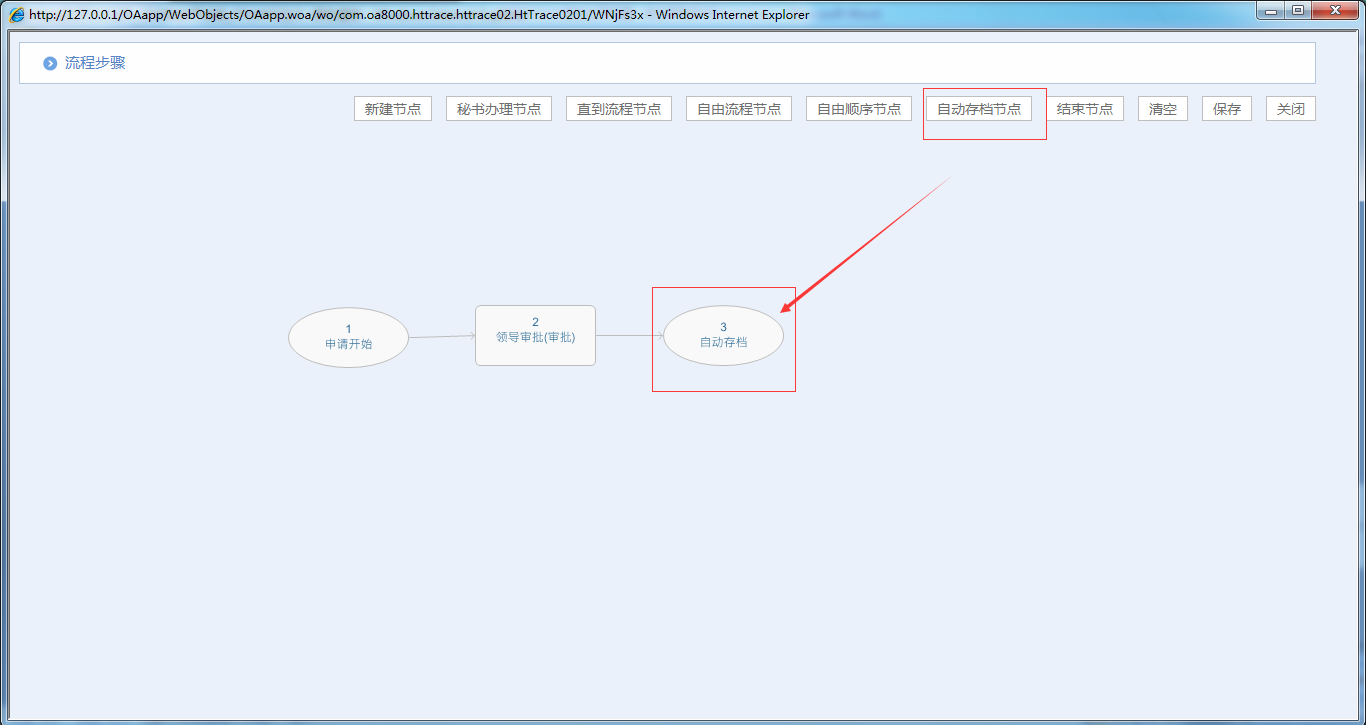Viewport: 1366px width, 725px height.
Task: Select node 3 自动存档 ellipse
Action: 723,336
